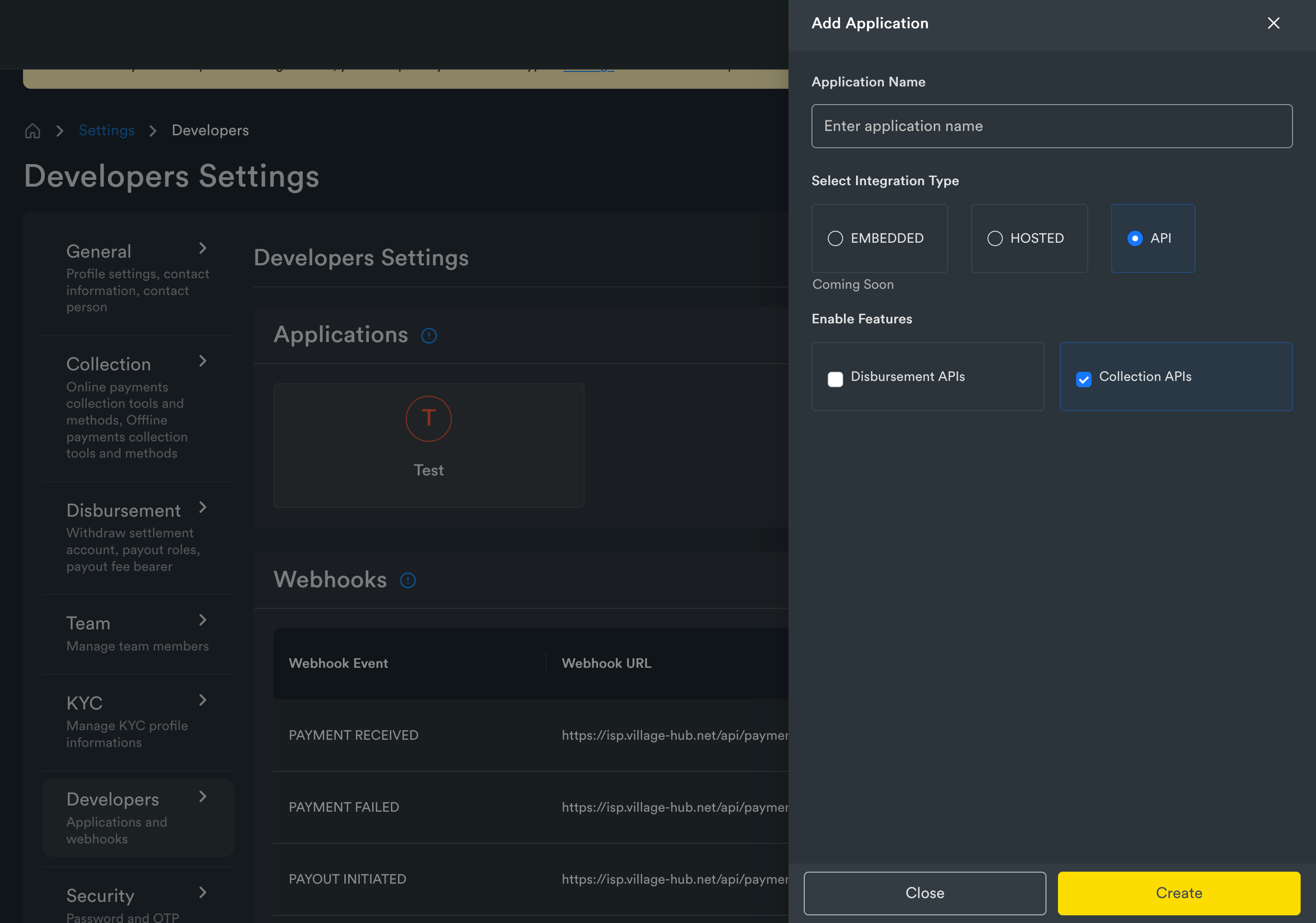
Task: Open the Webhooks info icon
Action: [x=408, y=580]
